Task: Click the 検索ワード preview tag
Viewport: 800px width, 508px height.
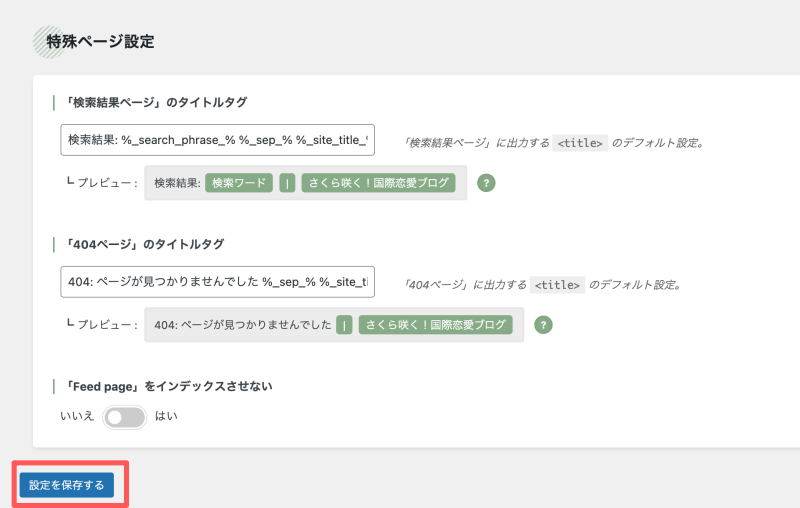Action: pos(239,183)
